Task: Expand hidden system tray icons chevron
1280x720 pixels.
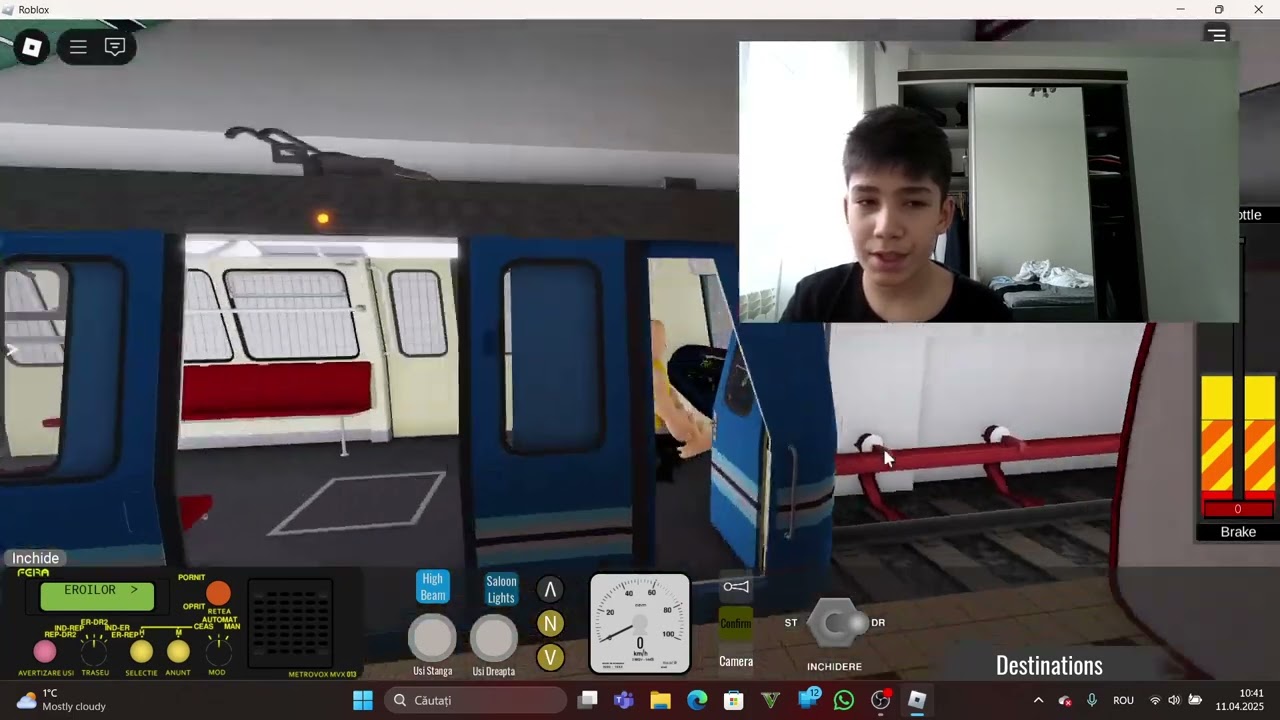Action: click(x=1038, y=700)
